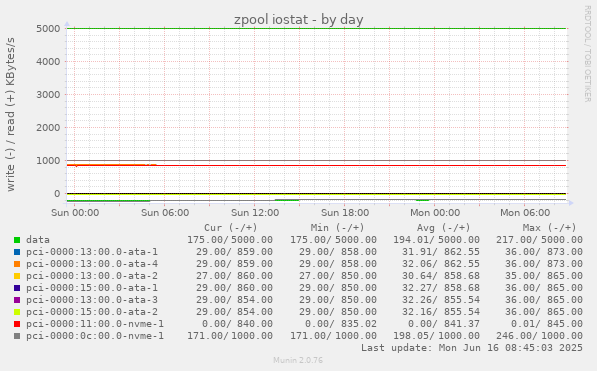
Task: Click the Mon 06:00 x-axis label
Action: pyautogui.click(x=525, y=213)
